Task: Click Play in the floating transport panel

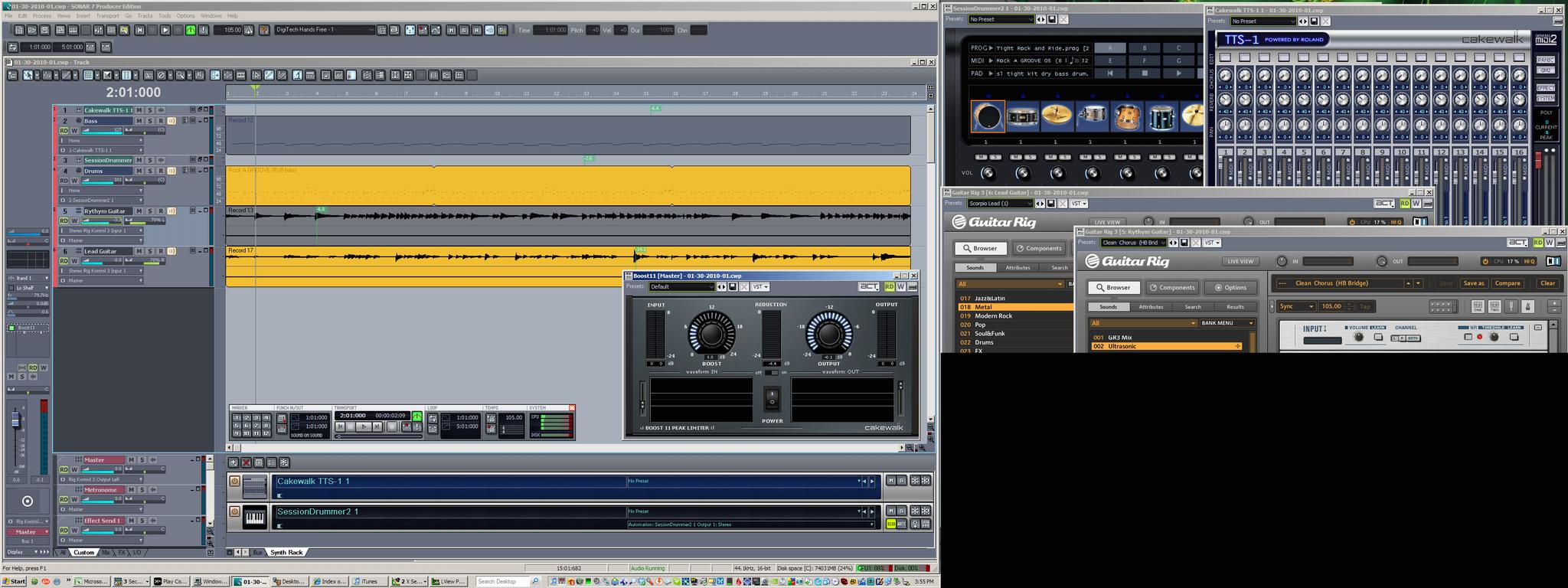Action: tap(364, 426)
